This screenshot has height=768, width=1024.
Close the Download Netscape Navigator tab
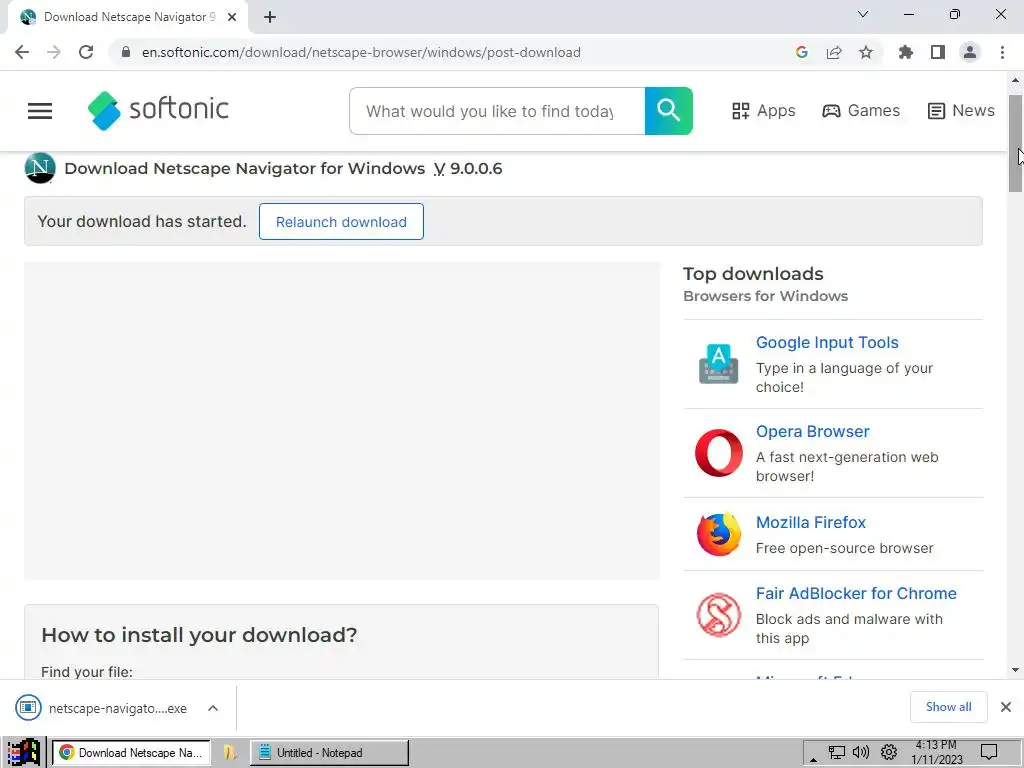[x=232, y=17]
